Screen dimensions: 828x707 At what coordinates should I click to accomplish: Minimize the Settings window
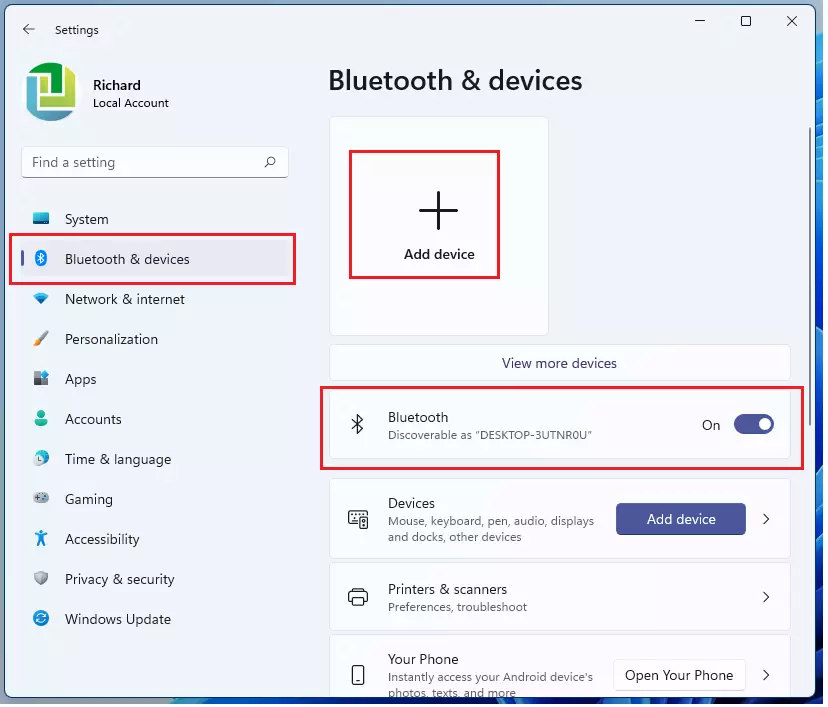(x=702, y=21)
